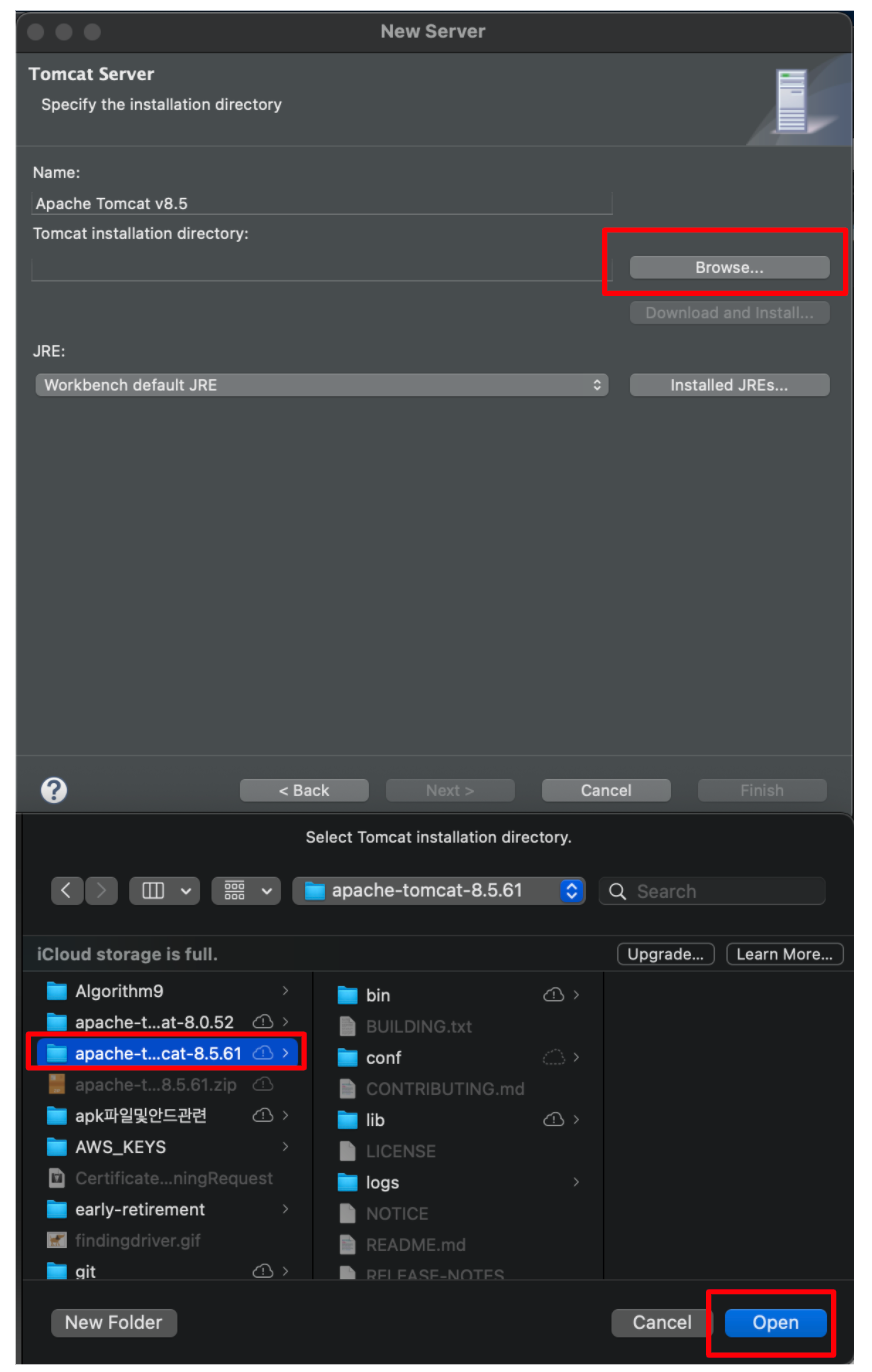
Task: Click iCloud icon beside apache-t...at-8.0.52
Action: pos(263,1022)
